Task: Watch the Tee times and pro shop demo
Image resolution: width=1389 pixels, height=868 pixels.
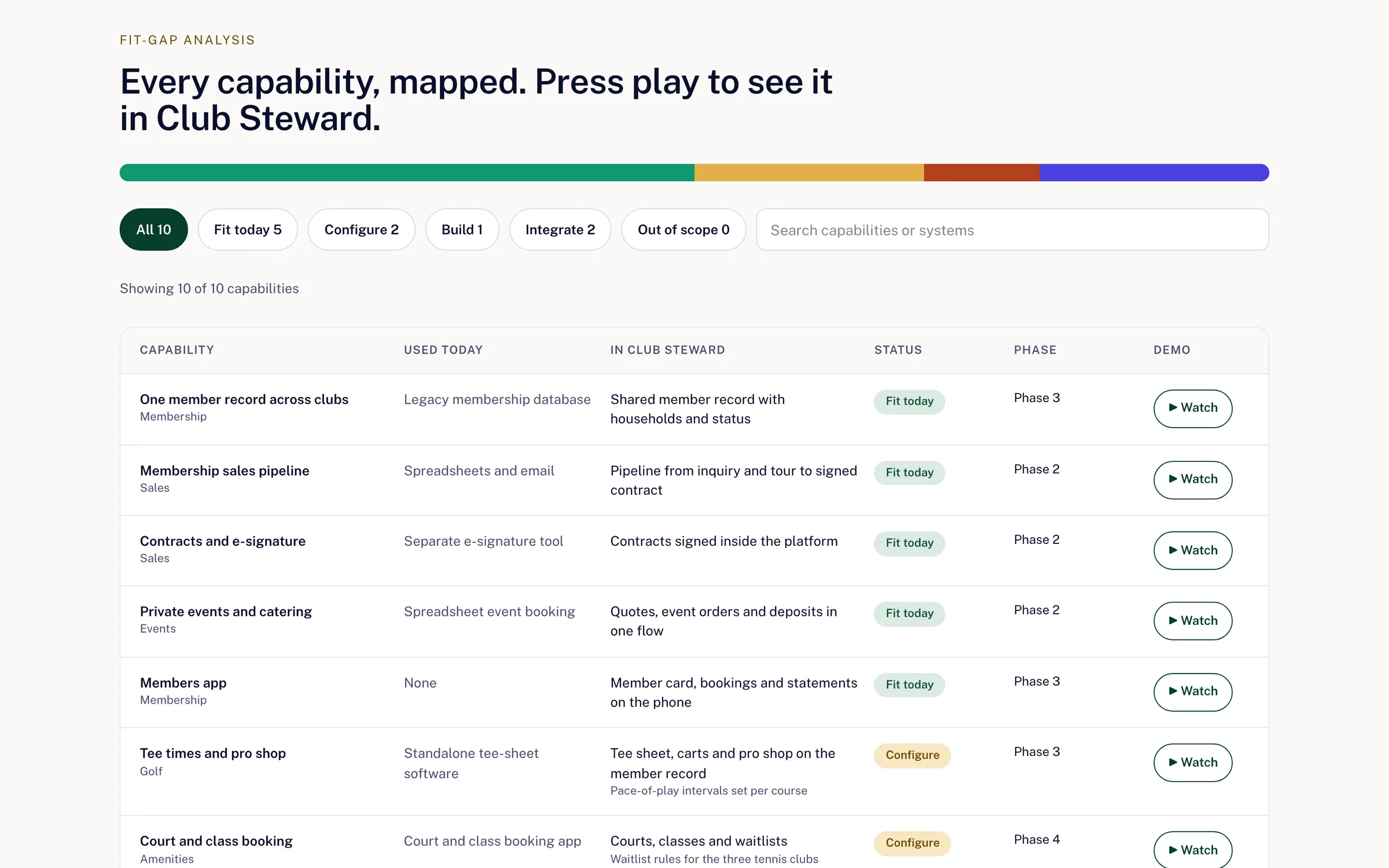Action: 1193,763
